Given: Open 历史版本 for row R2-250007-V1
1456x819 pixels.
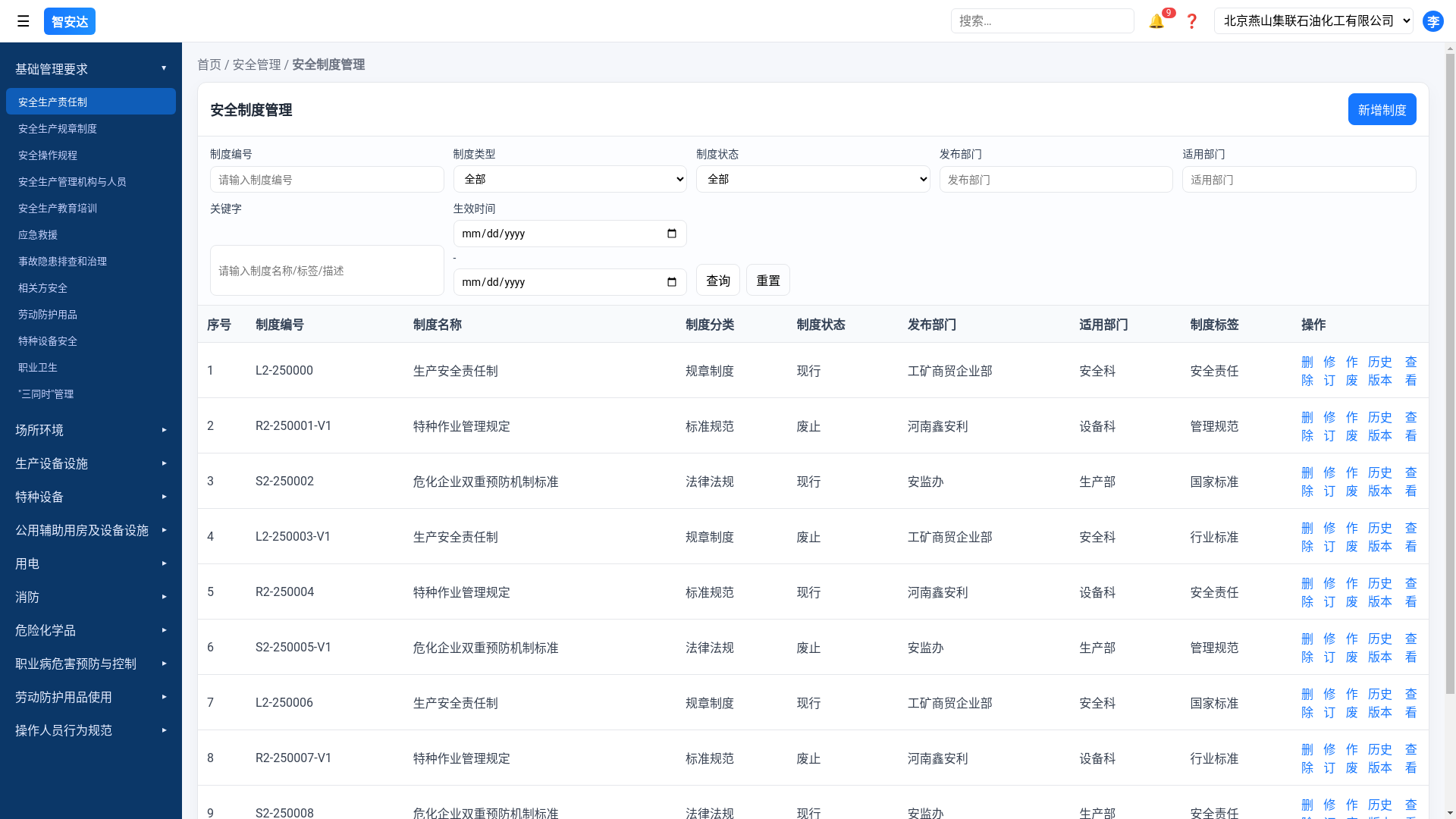Looking at the screenshot, I should pos(1380,758).
